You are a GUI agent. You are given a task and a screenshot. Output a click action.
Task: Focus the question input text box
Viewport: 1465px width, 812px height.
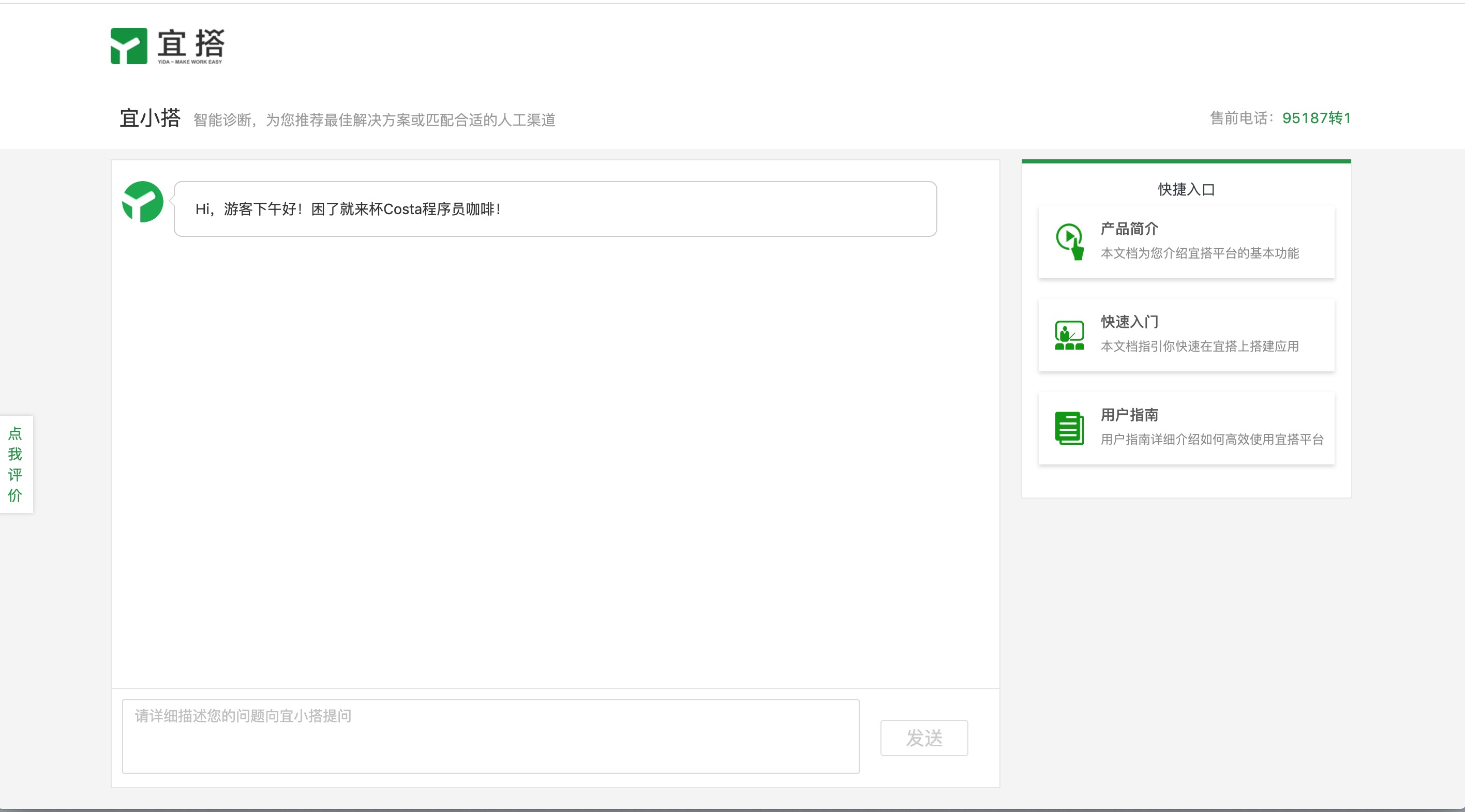coord(490,736)
